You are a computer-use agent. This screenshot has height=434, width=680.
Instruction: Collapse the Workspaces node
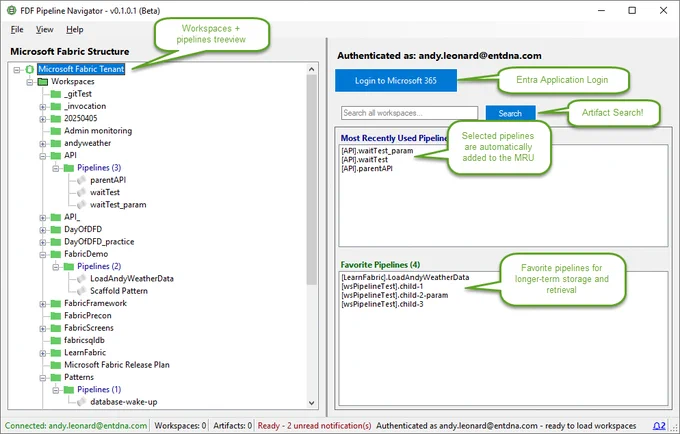(x=29, y=82)
